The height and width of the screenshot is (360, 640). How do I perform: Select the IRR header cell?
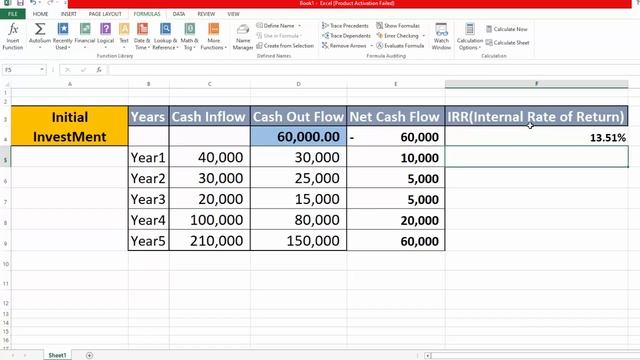tap(536, 116)
